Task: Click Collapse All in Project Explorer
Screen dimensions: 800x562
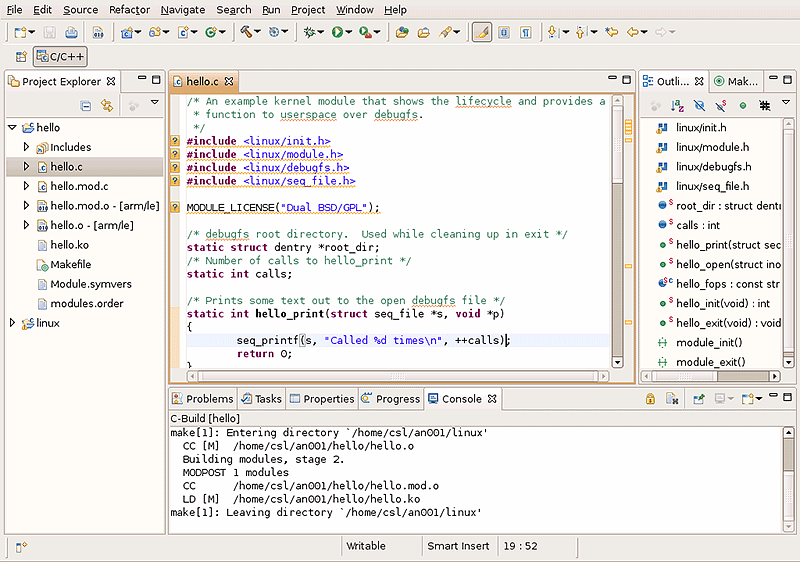Action: point(86,104)
